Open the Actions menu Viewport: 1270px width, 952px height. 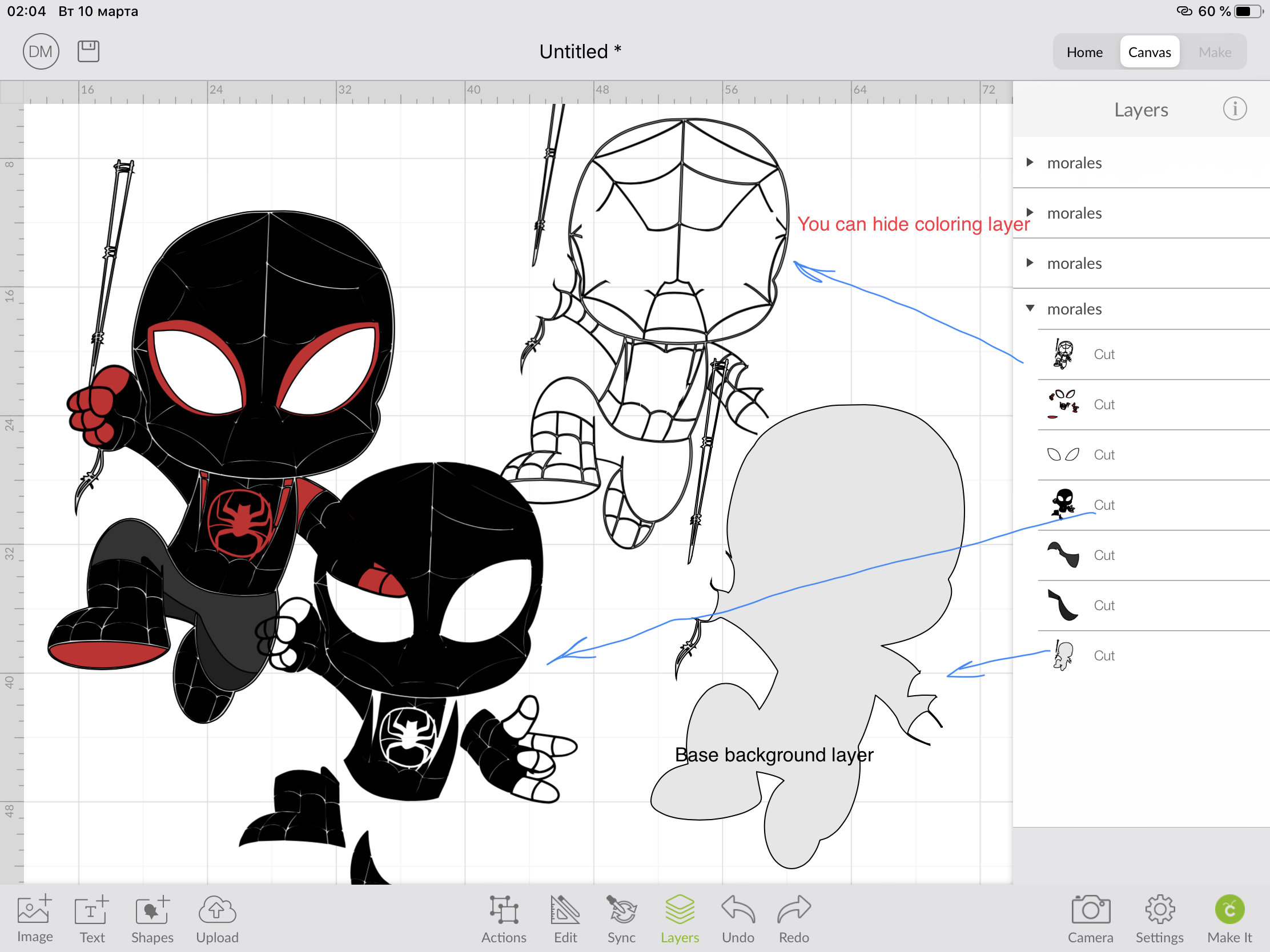[504, 919]
